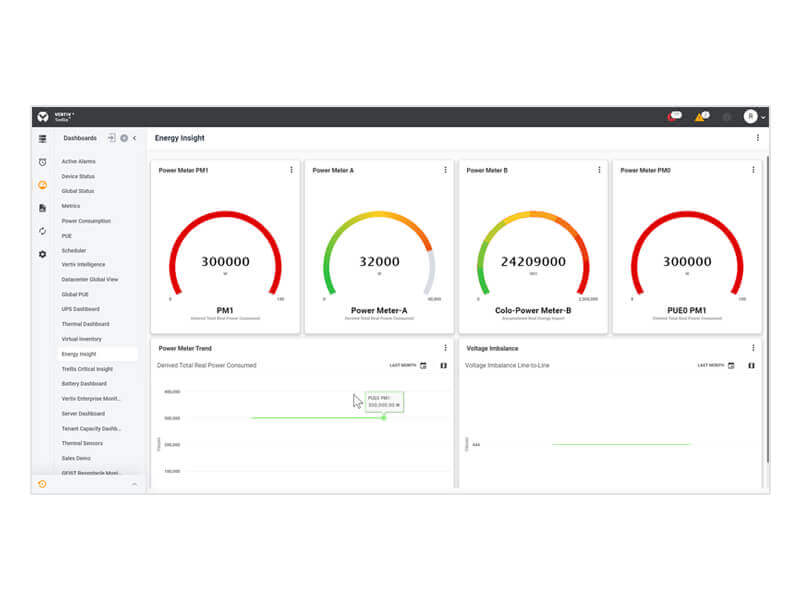
Task: Click the add new dashboard icon
Action: click(x=113, y=138)
